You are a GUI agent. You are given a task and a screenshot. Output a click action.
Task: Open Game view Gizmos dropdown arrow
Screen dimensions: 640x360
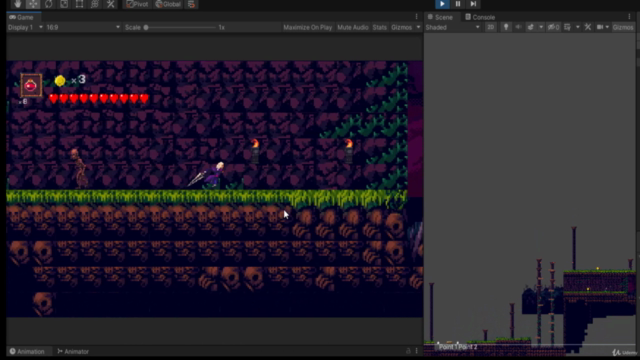(418, 27)
